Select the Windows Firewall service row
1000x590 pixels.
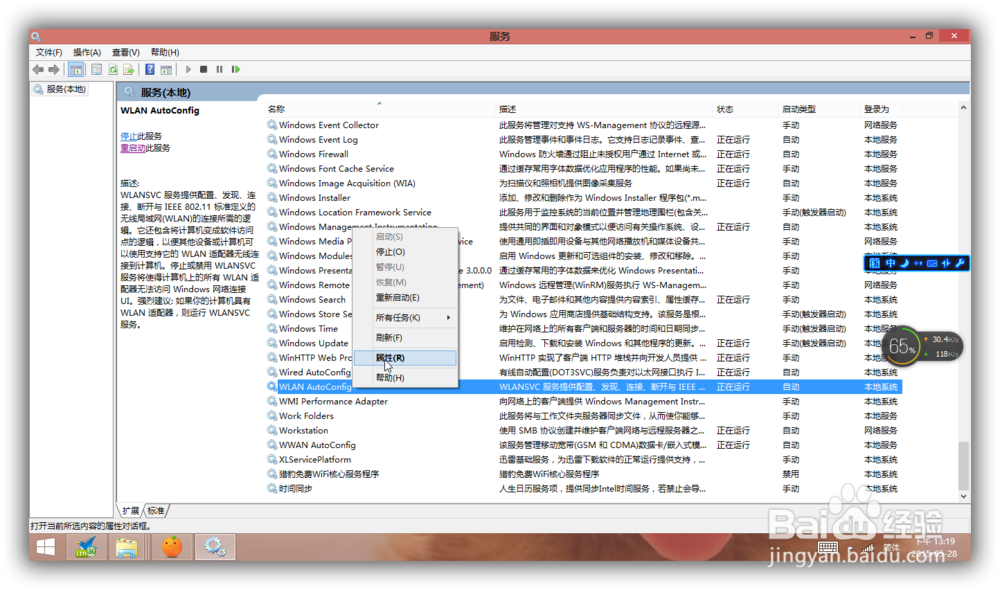[584, 154]
